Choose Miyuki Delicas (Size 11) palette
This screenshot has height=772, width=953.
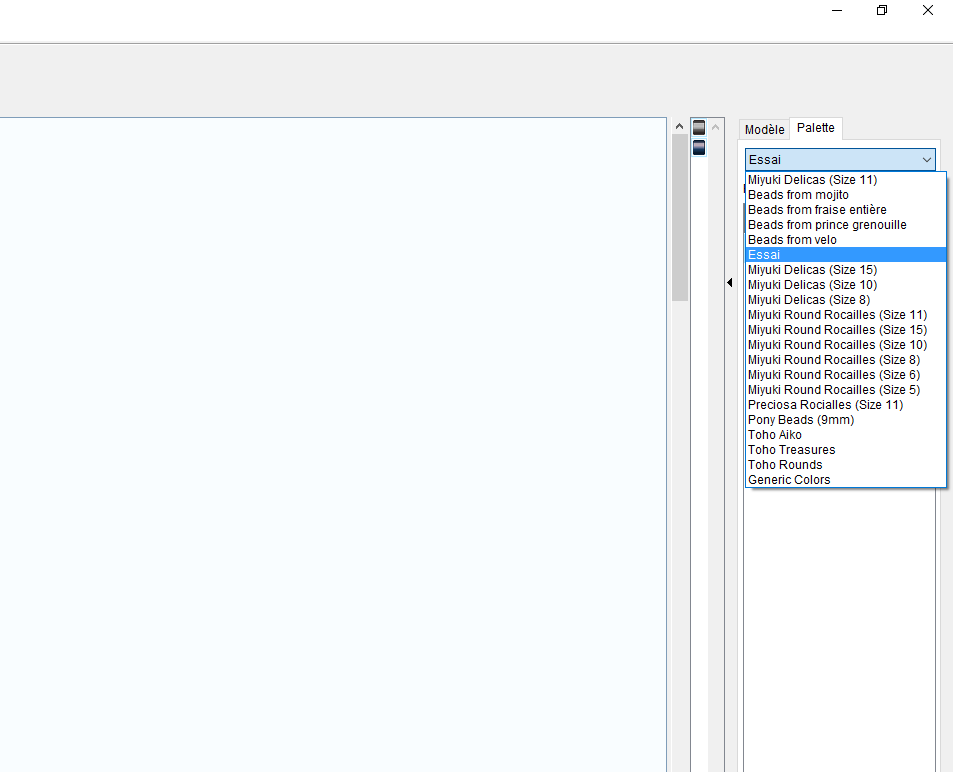[x=812, y=180]
